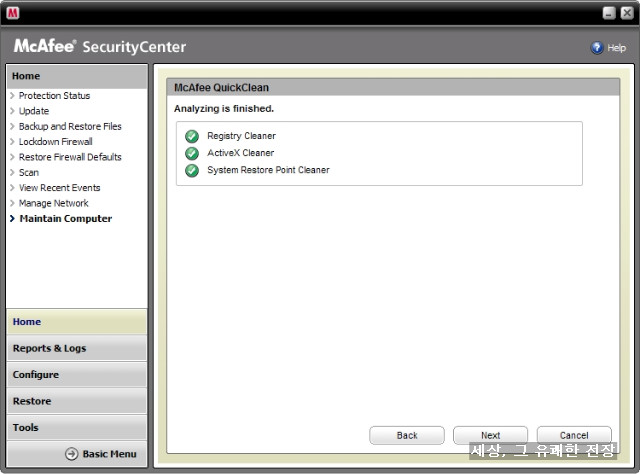Click the bold chevron beside Maintain Computer
The width and height of the screenshot is (640, 474).
(12, 219)
